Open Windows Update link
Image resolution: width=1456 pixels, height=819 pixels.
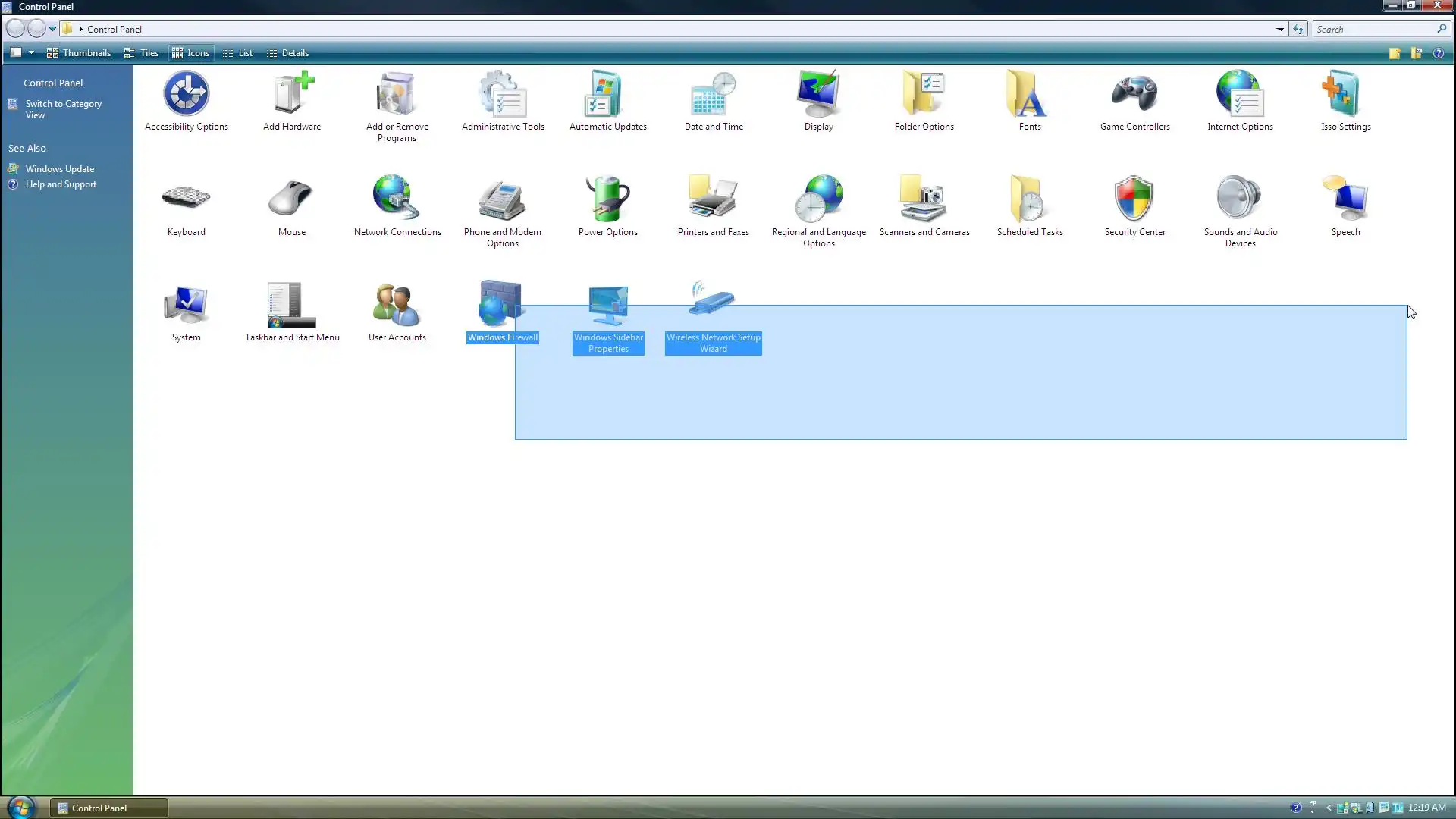point(59,169)
